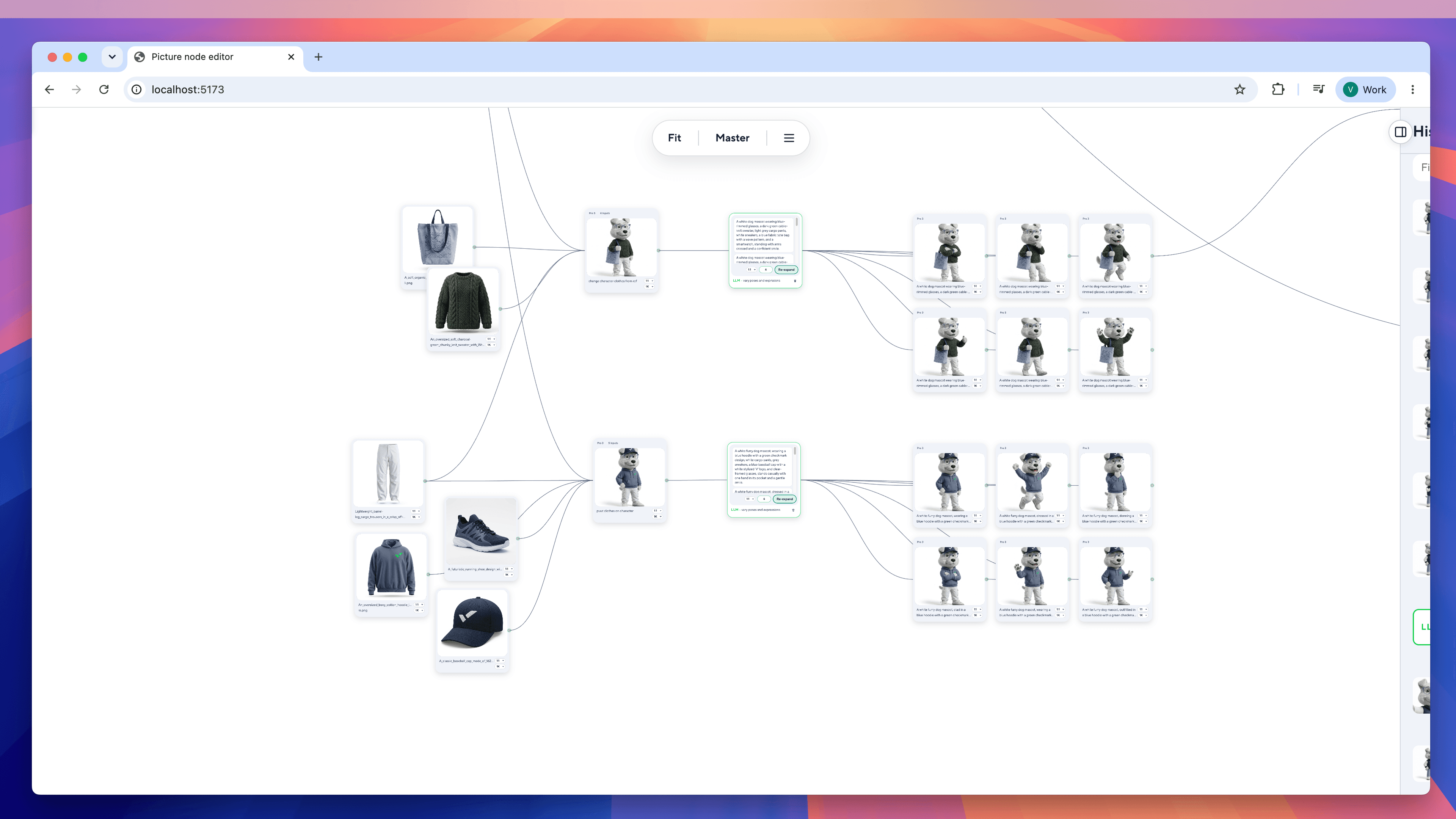Close the Picture node editor tab
Screen dimensions: 1456x819
pos(291,57)
